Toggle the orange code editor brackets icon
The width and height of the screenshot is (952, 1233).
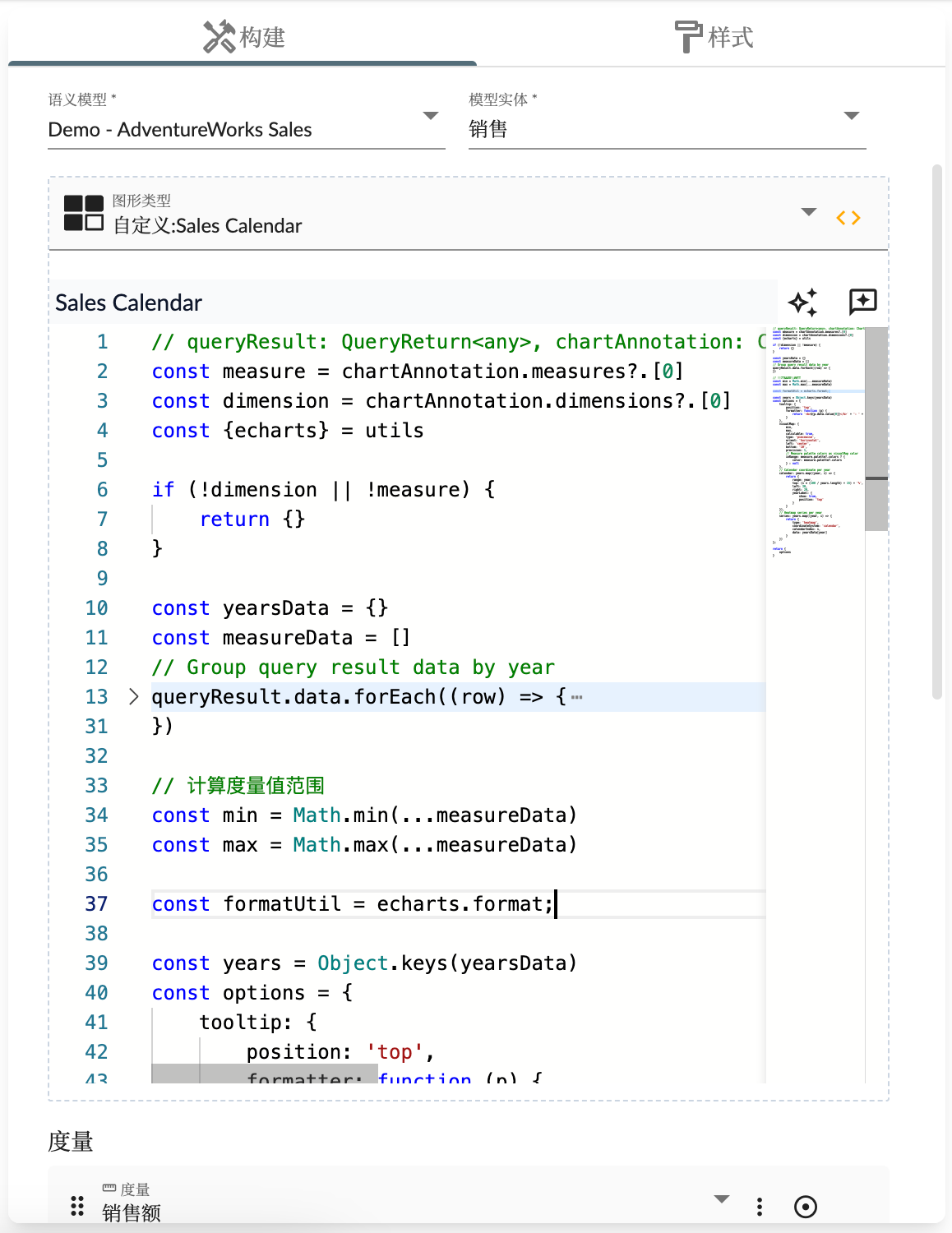(848, 218)
